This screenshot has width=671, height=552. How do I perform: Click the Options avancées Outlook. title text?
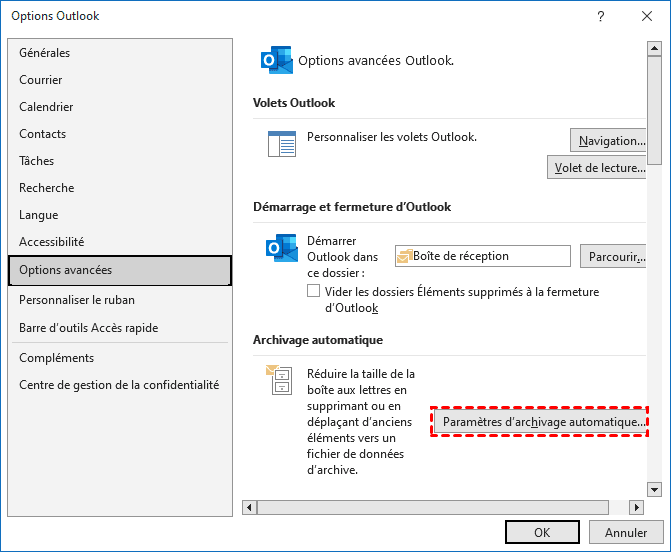point(376,60)
